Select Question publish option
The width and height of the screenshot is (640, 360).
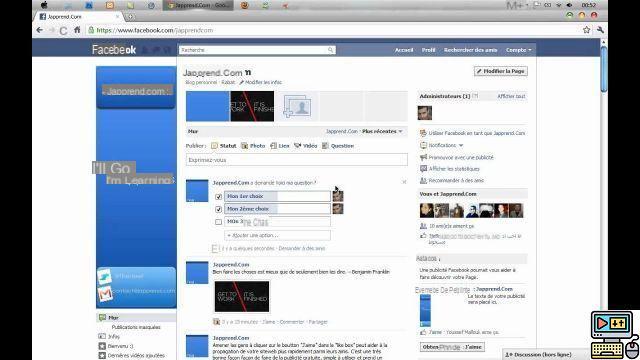pyautogui.click(x=338, y=146)
